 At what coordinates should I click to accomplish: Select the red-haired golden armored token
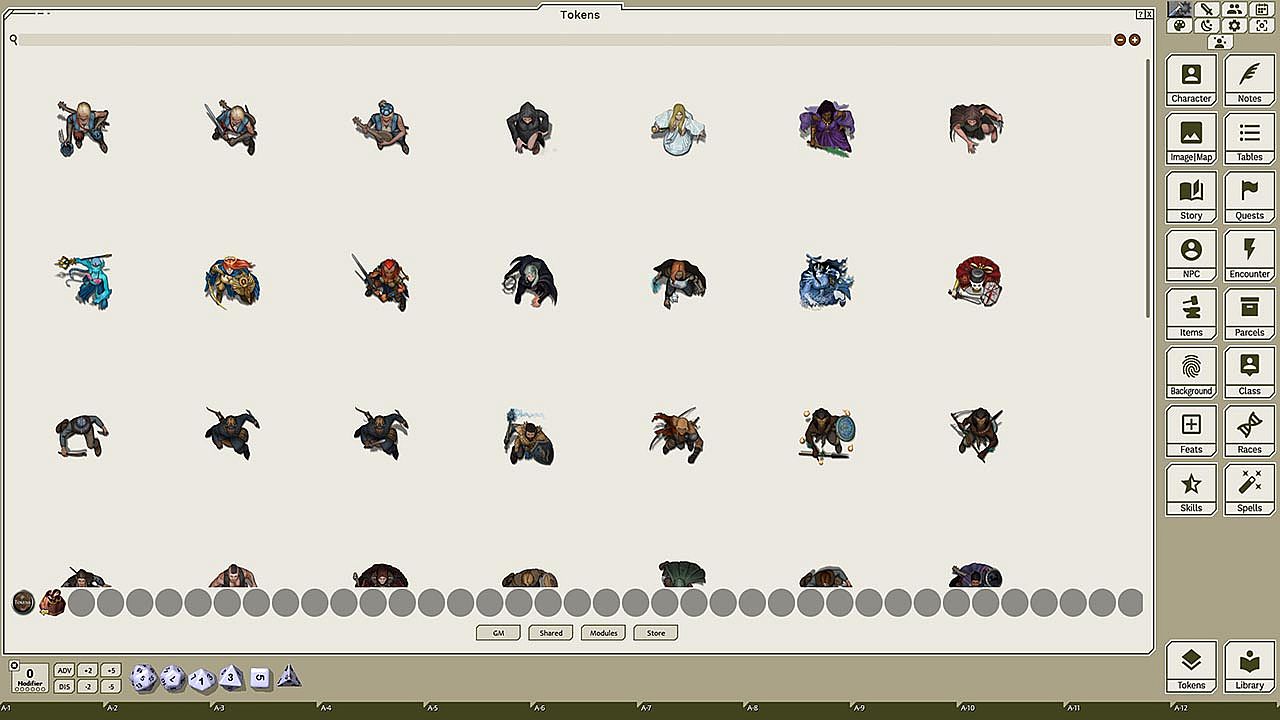pyautogui.click(x=232, y=282)
